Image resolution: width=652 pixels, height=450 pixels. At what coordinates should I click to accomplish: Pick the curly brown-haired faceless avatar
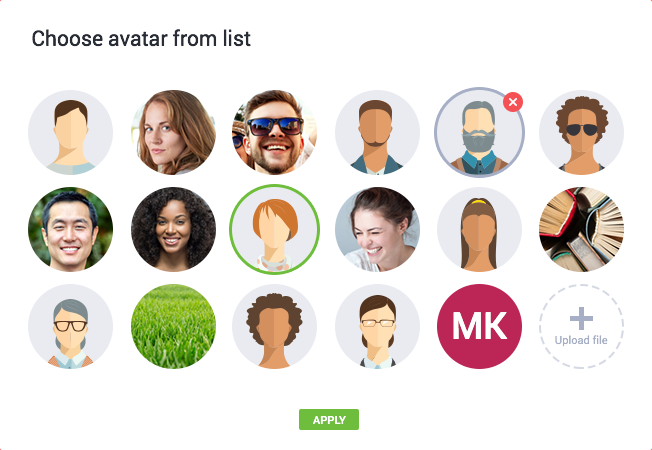[x=274, y=326]
